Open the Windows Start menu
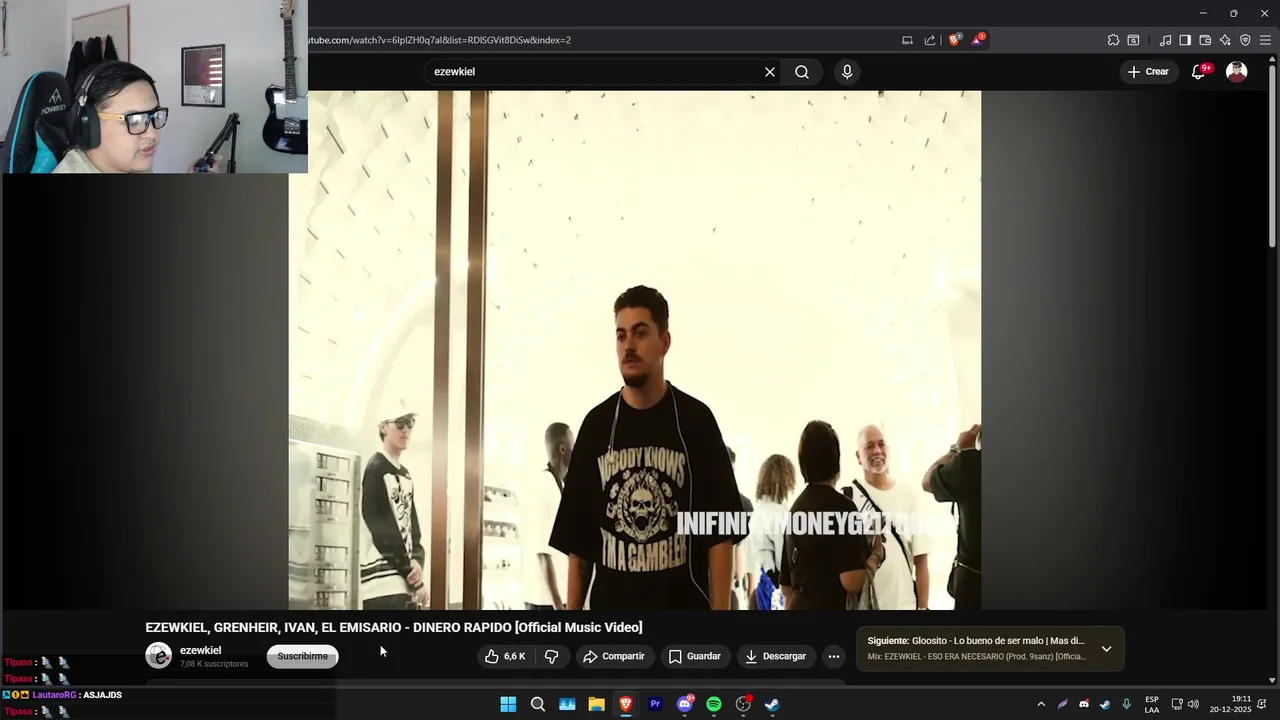Screen dimensions: 1280x720 coord(508,704)
